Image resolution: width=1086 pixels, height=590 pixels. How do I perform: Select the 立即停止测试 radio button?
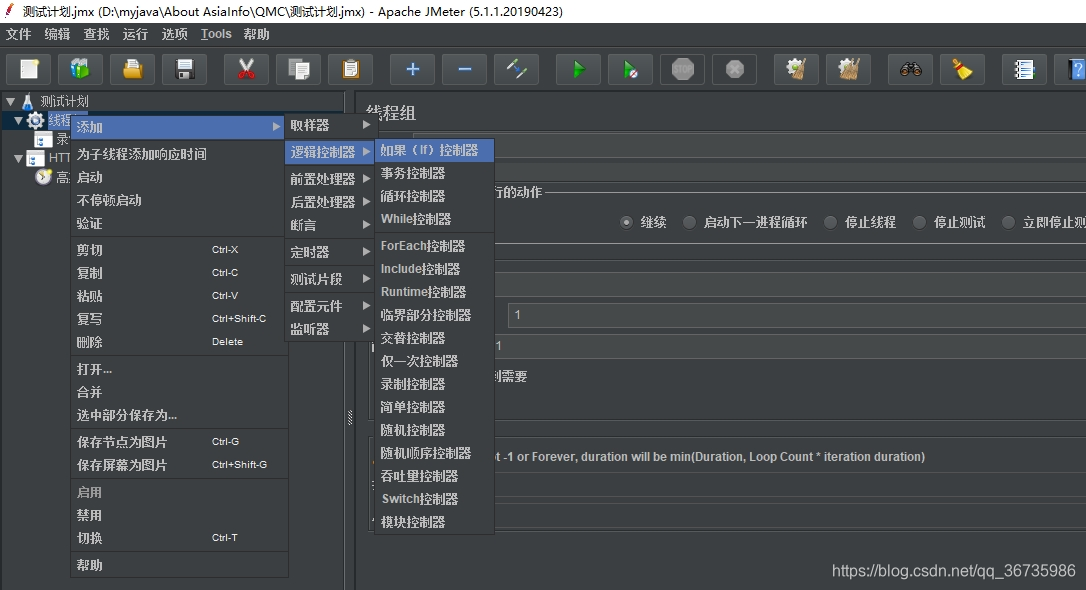(x=1008, y=222)
